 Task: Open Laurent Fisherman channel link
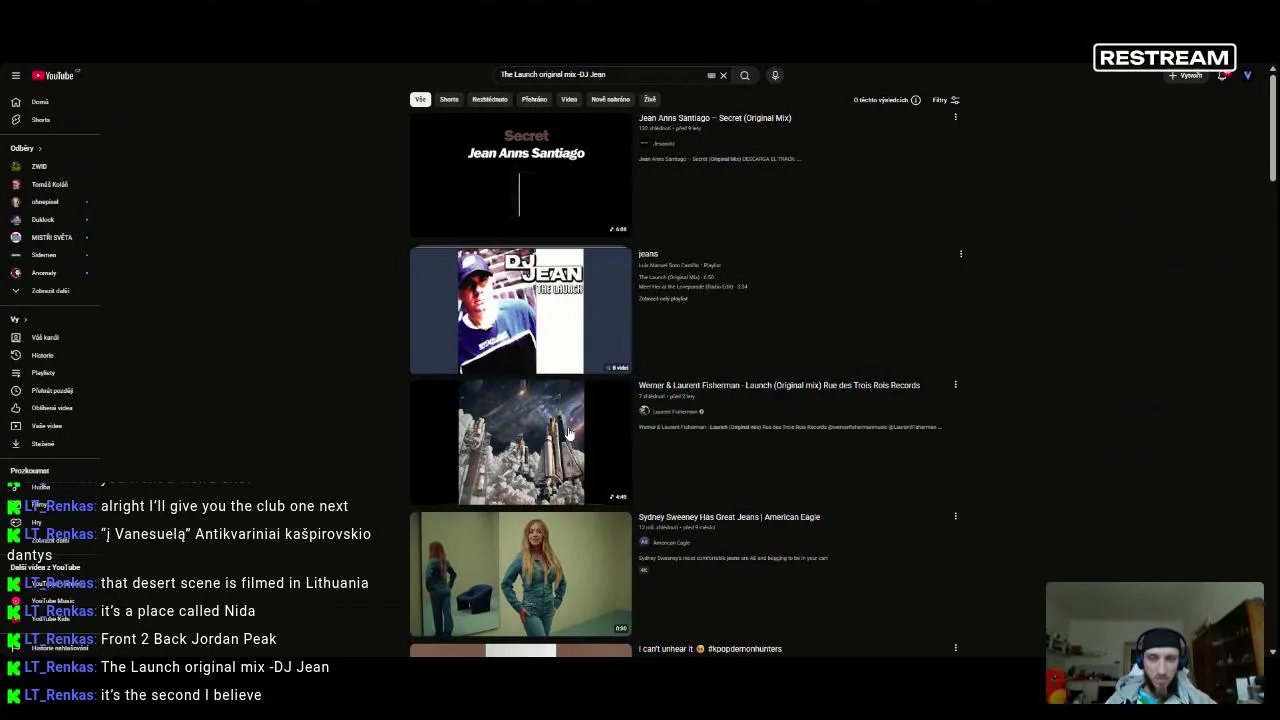pyautogui.click(x=676, y=412)
